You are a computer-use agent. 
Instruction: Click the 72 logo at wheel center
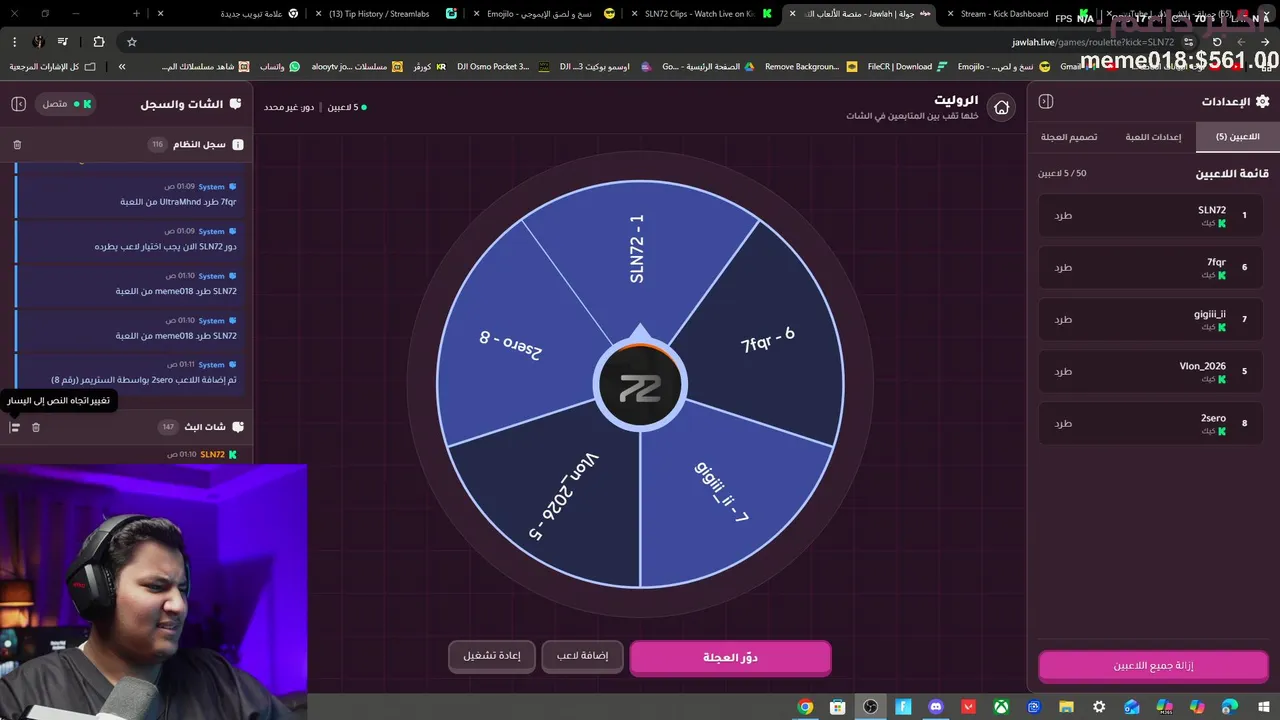(x=639, y=388)
